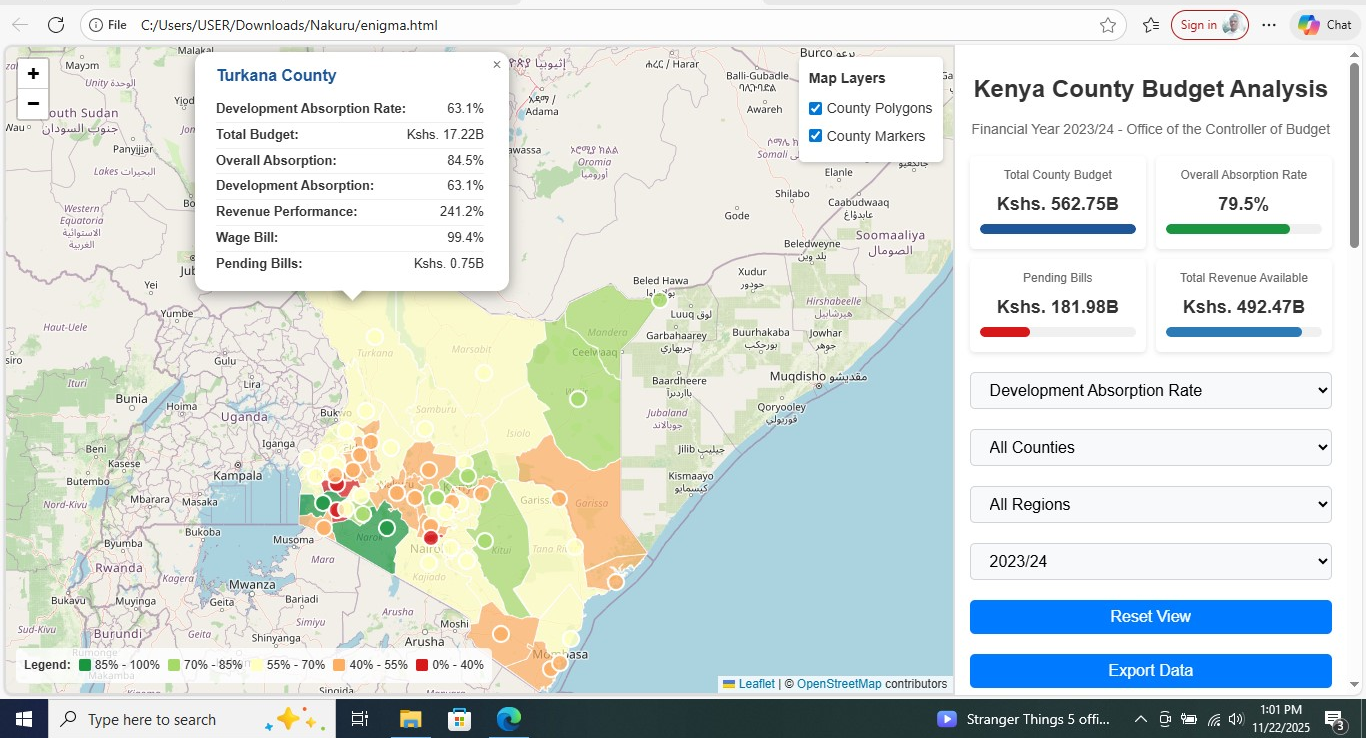Click the address bar URL field
The image size is (1366, 738).
(x=600, y=25)
